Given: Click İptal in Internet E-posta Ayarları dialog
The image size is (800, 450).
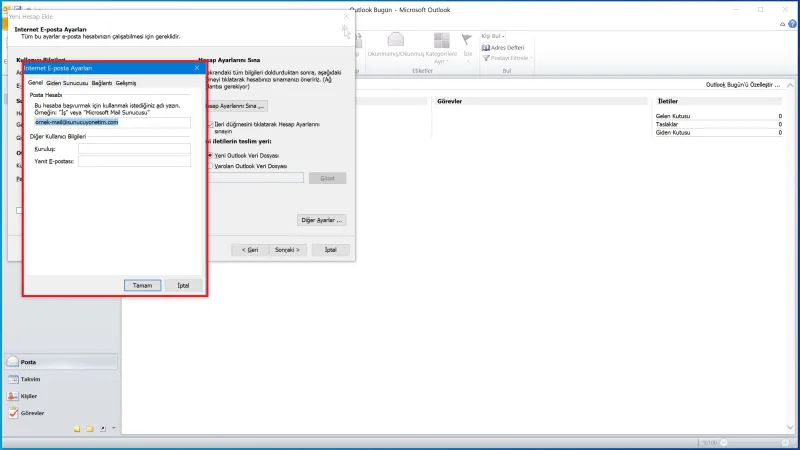Looking at the screenshot, I should [183, 285].
